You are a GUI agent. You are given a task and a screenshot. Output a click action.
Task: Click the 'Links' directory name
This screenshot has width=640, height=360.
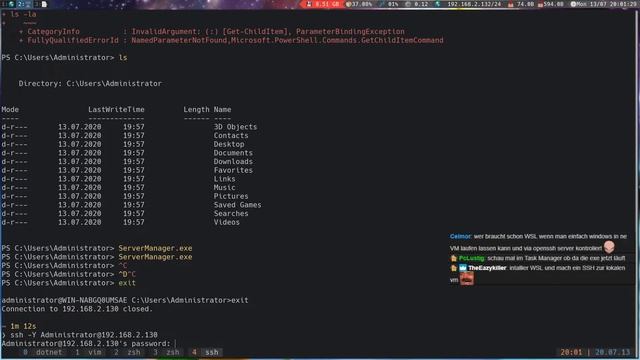(224, 179)
